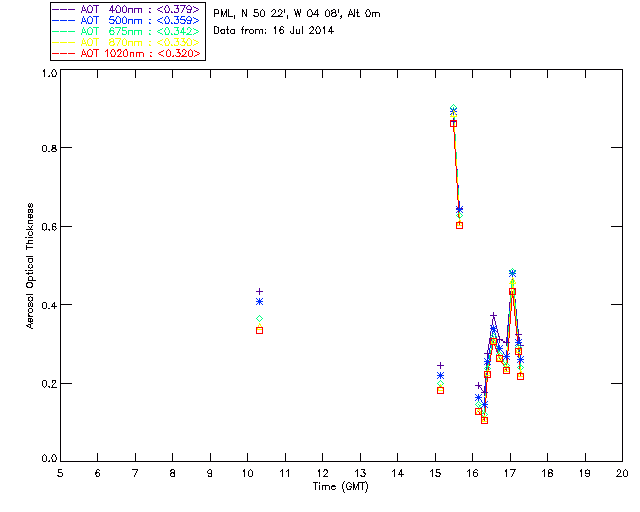Select the blue asterisk marker near 10 GMT
The height and width of the screenshot is (512, 640).
pos(259,302)
